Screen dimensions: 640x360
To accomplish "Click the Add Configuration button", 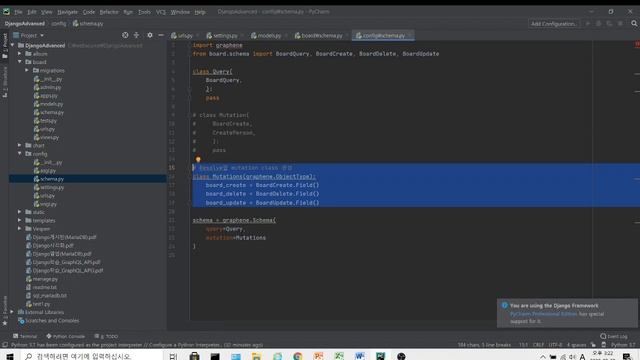I will click(553, 24).
